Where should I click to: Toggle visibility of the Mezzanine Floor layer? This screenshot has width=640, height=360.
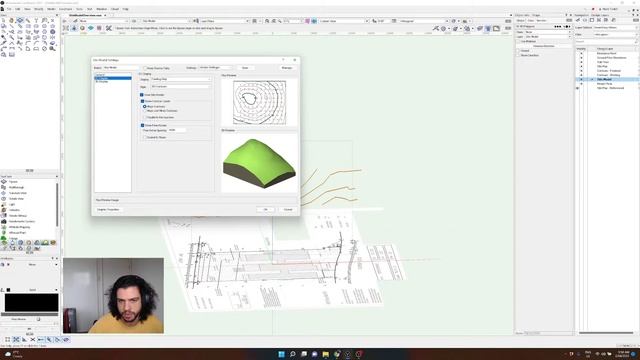pos(581,53)
